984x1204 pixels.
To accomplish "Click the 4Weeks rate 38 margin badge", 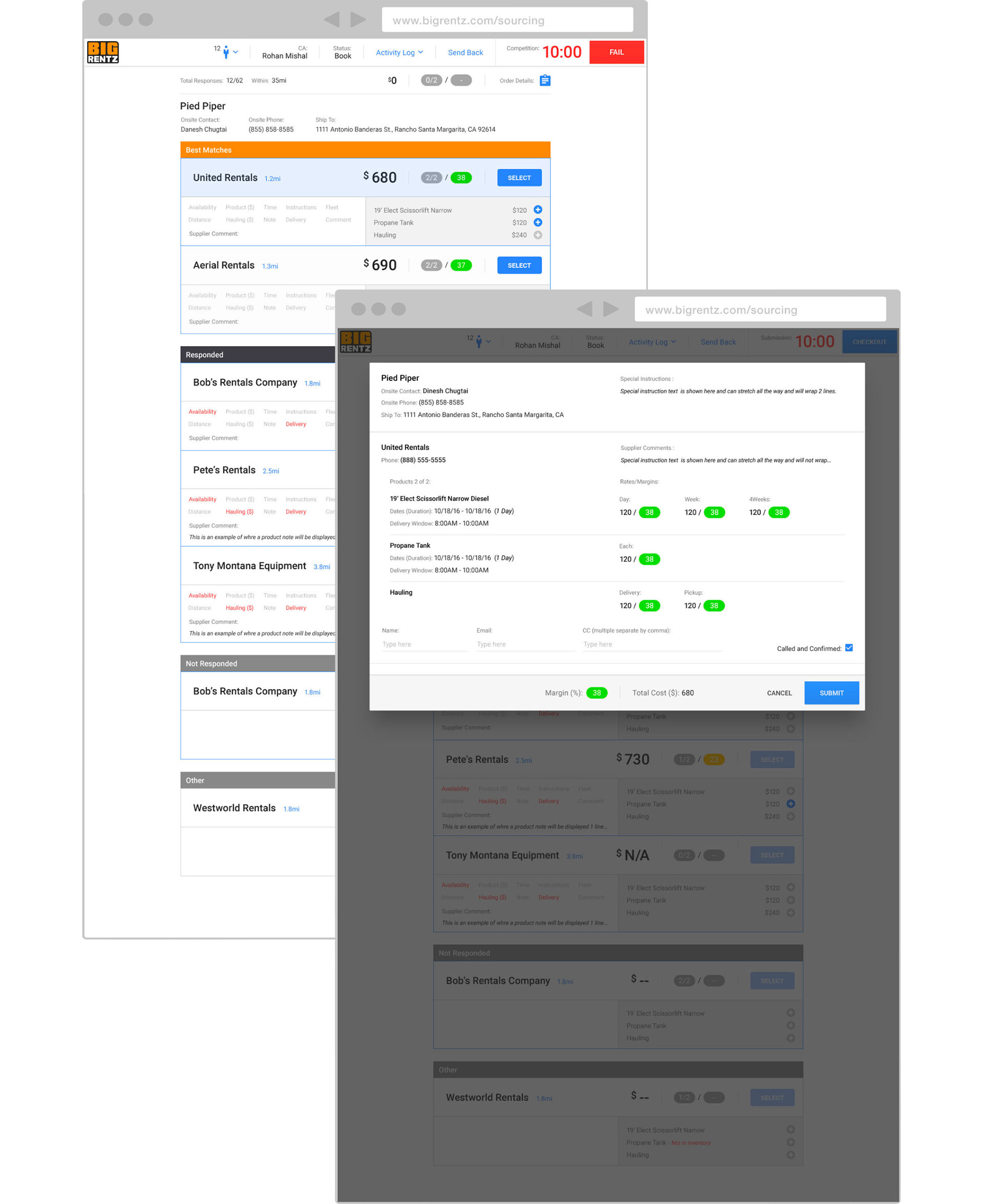I will 779,513.
